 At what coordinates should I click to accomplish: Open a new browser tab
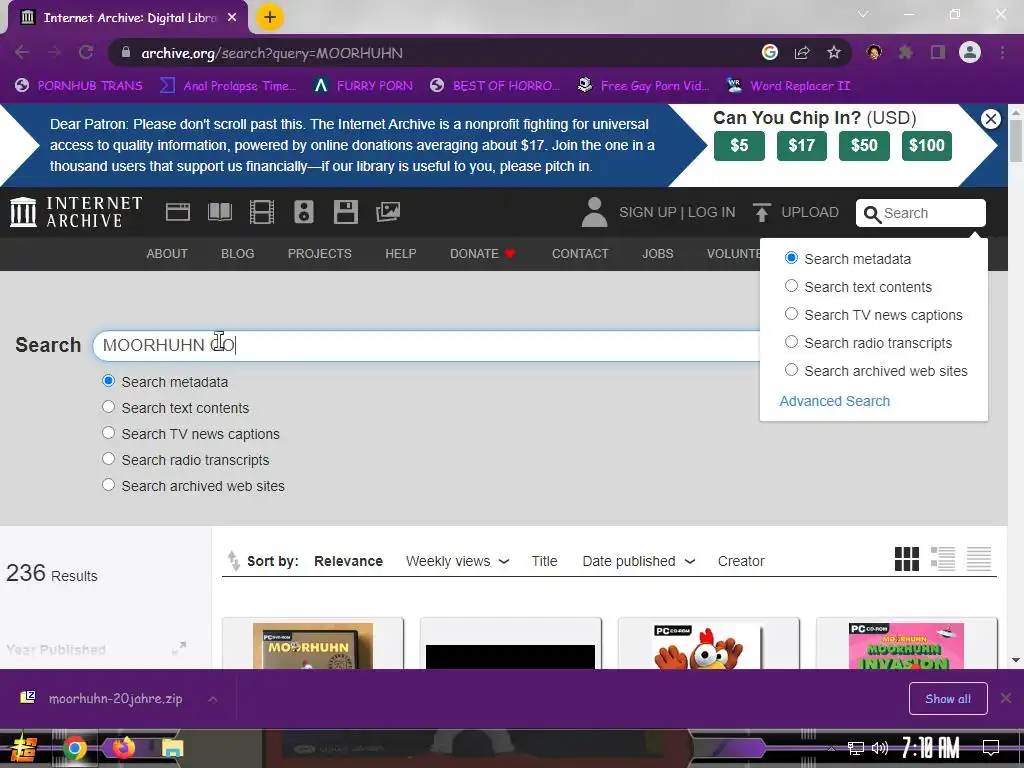tap(270, 17)
